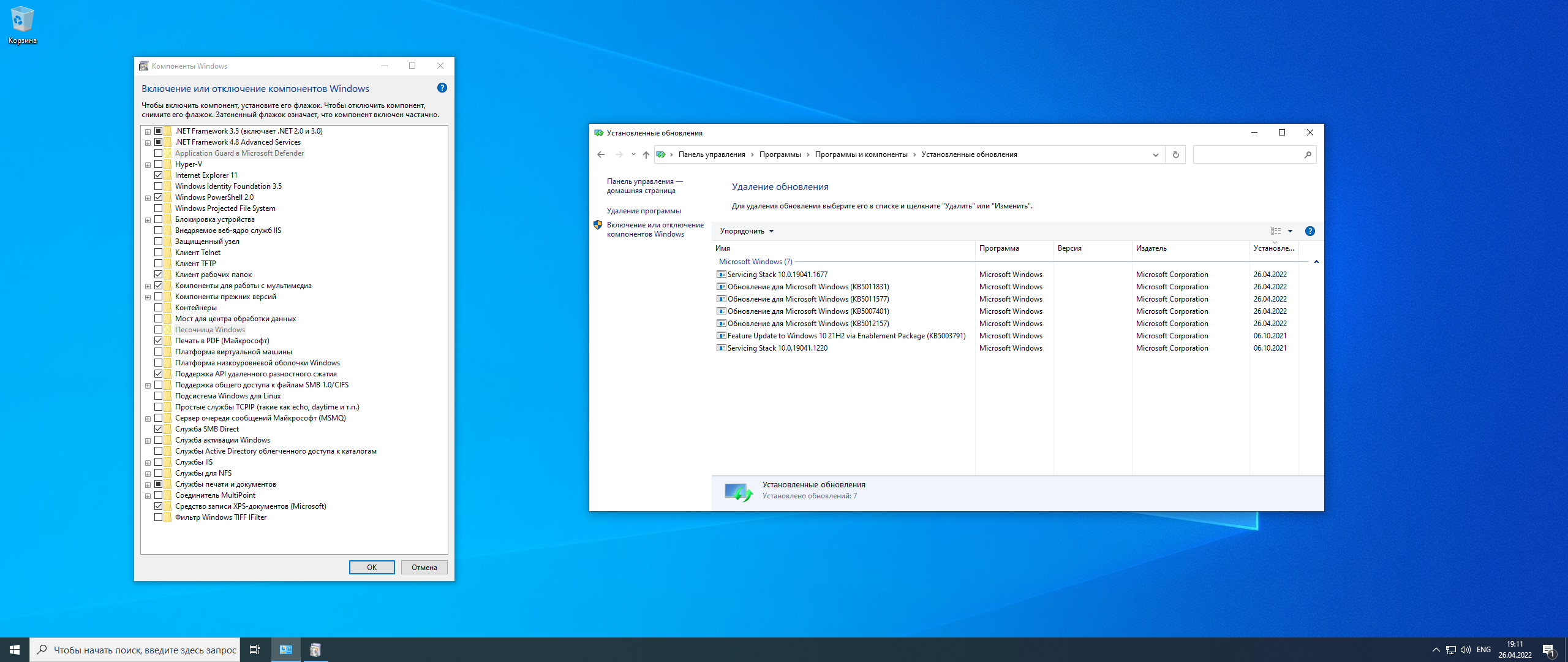Open the notification center icon
This screenshot has height=662, width=1568.
(1549, 650)
